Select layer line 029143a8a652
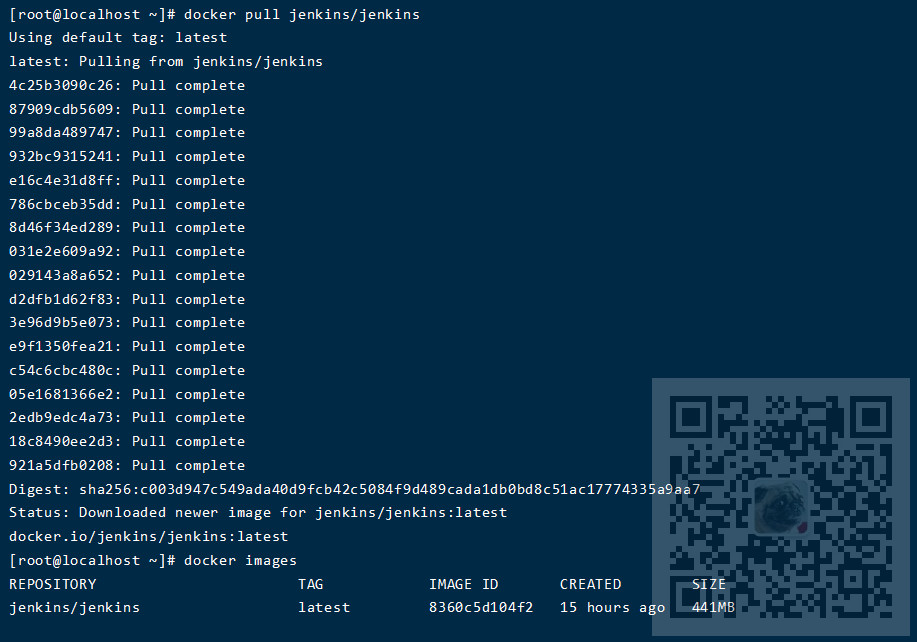 coord(127,275)
